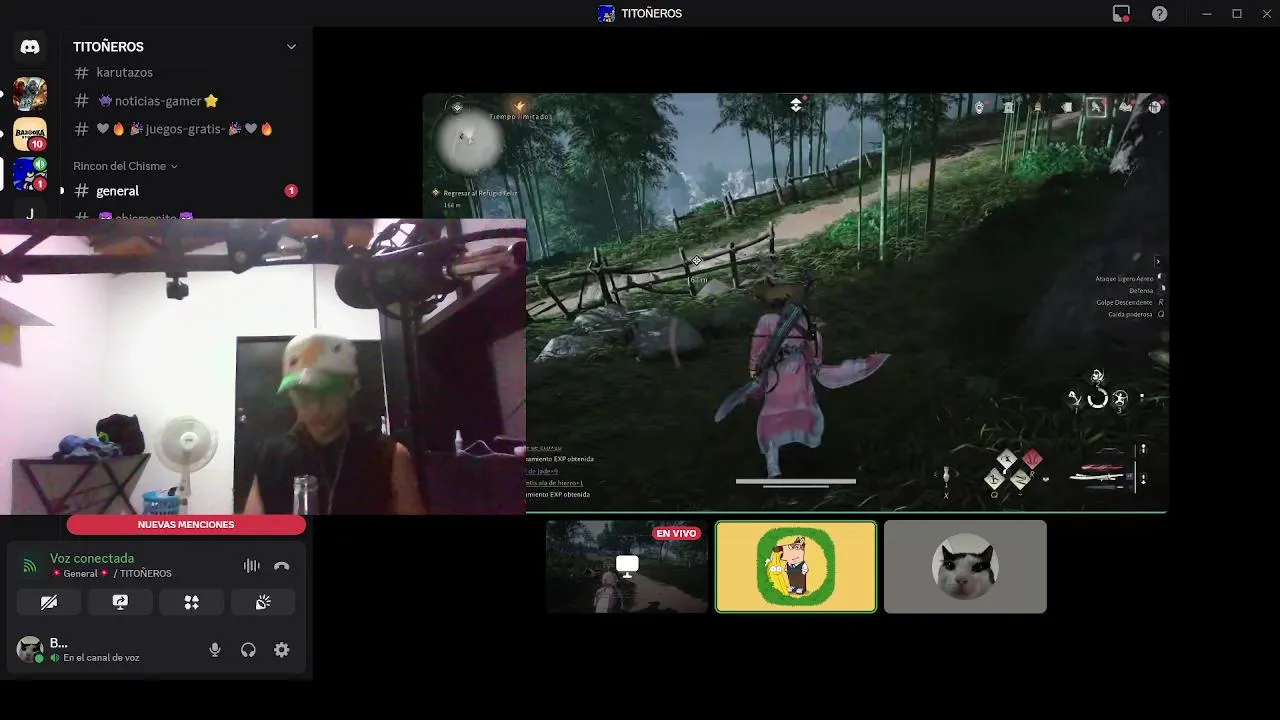The height and width of the screenshot is (720, 1280).
Task: Select the EN VIVO stream thumbnail
Action: tap(627, 566)
